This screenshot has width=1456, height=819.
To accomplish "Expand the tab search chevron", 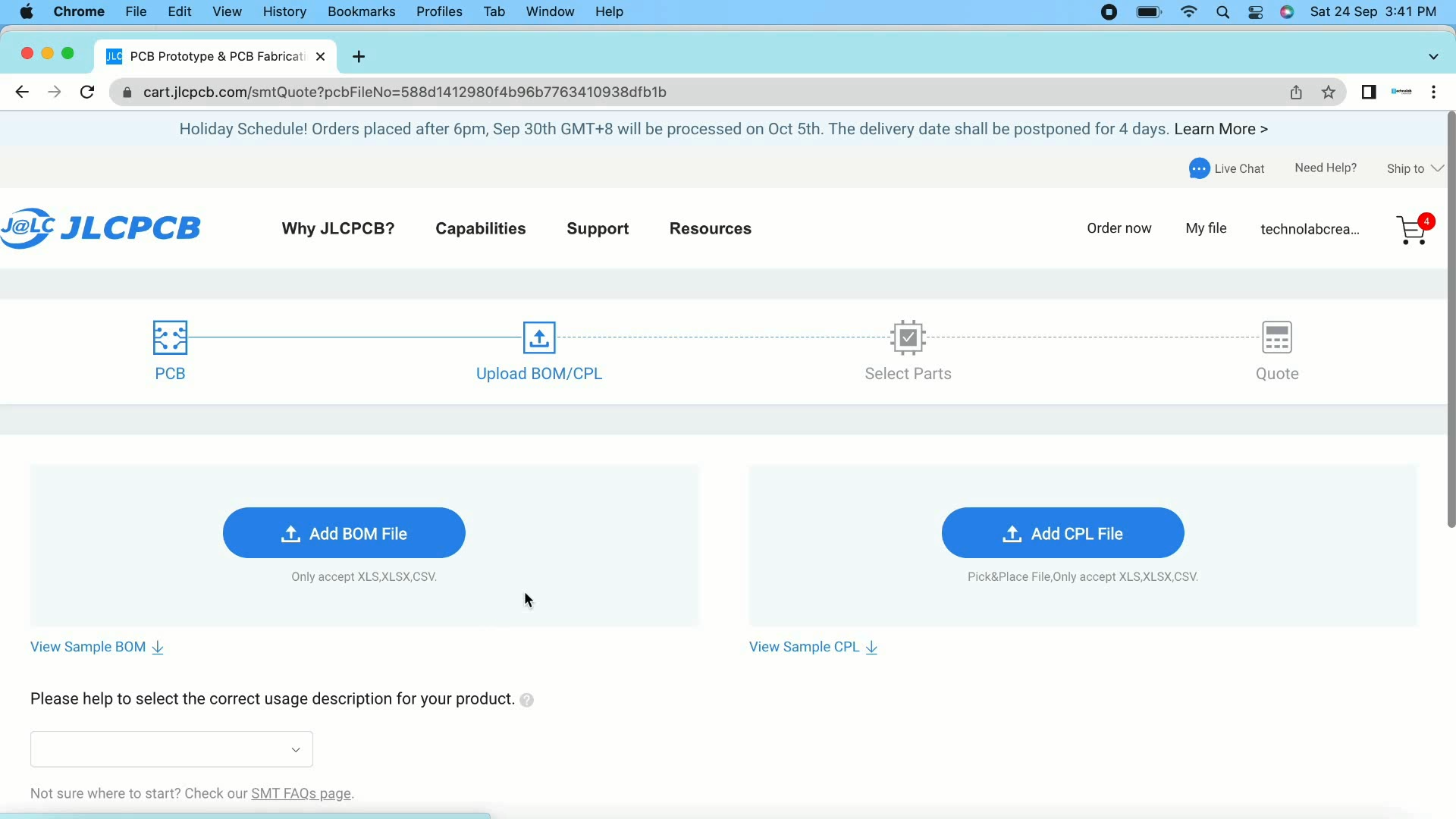I will coord(1433,56).
